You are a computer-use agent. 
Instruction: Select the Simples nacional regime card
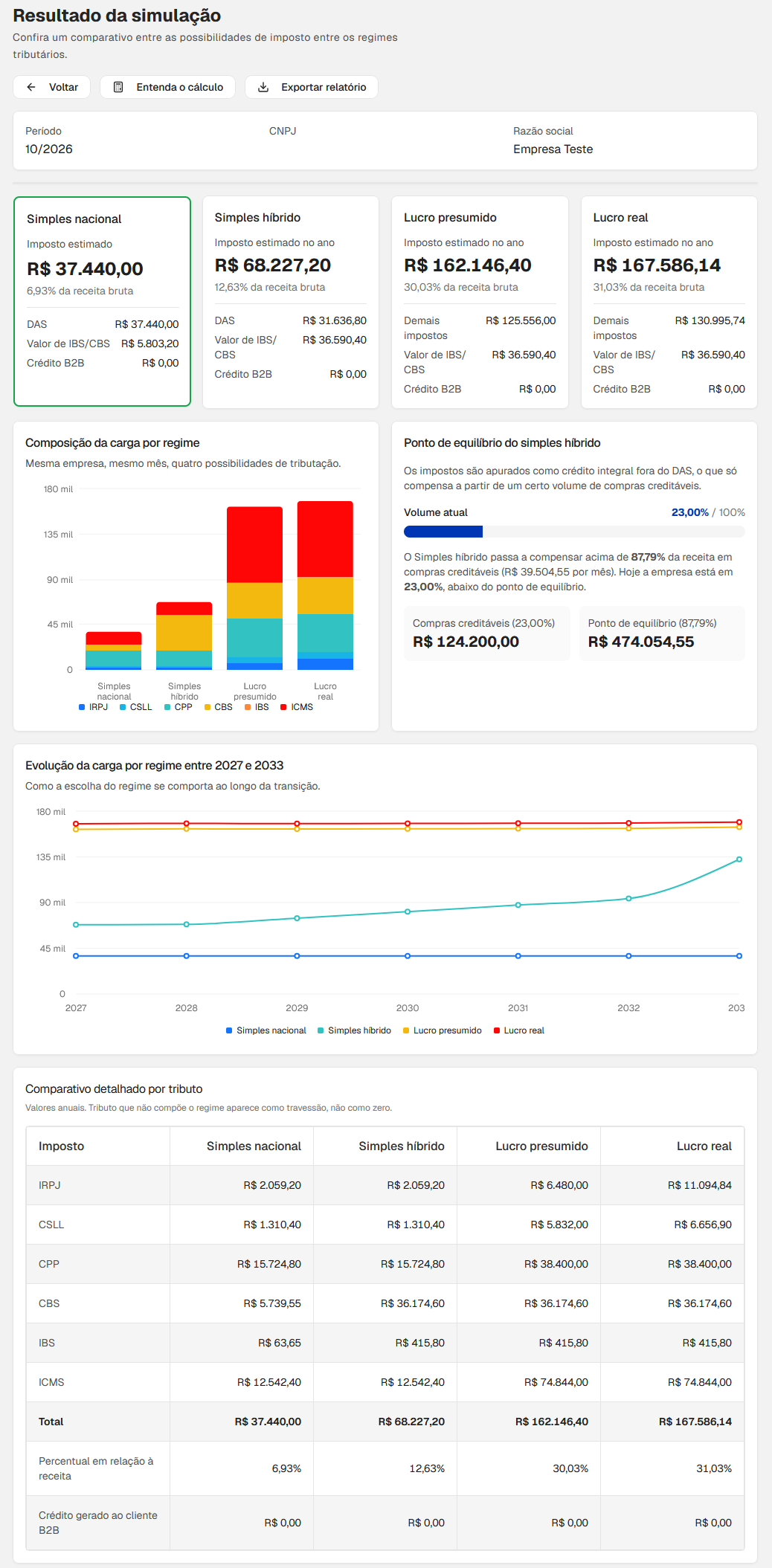pos(102,301)
